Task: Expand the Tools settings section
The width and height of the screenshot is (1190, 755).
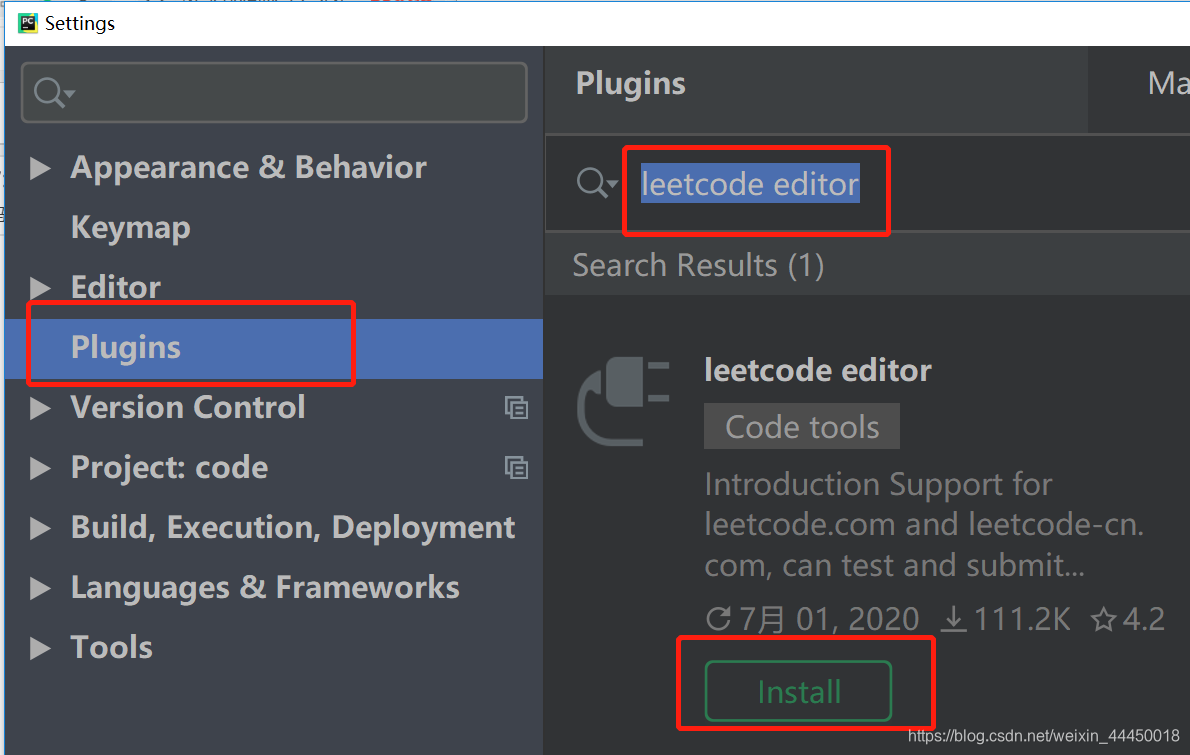Action: coord(40,648)
